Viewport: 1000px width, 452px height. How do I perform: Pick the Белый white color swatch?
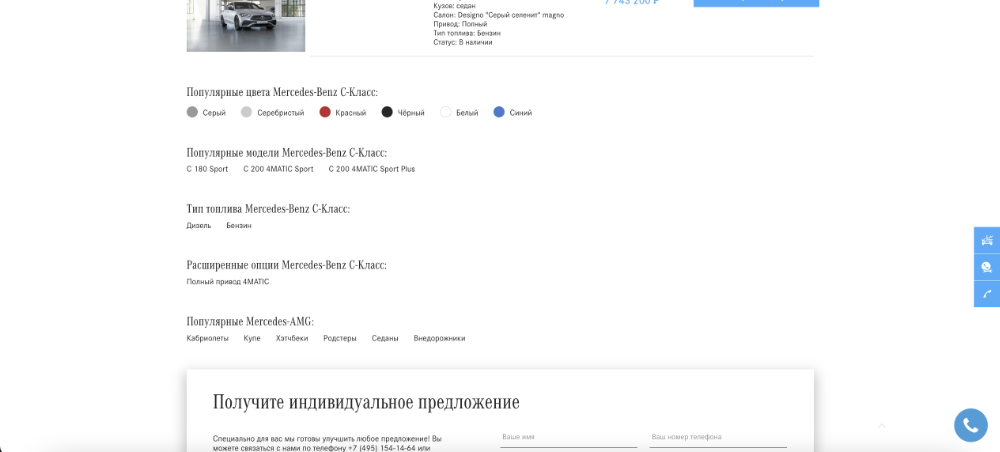click(x=446, y=112)
